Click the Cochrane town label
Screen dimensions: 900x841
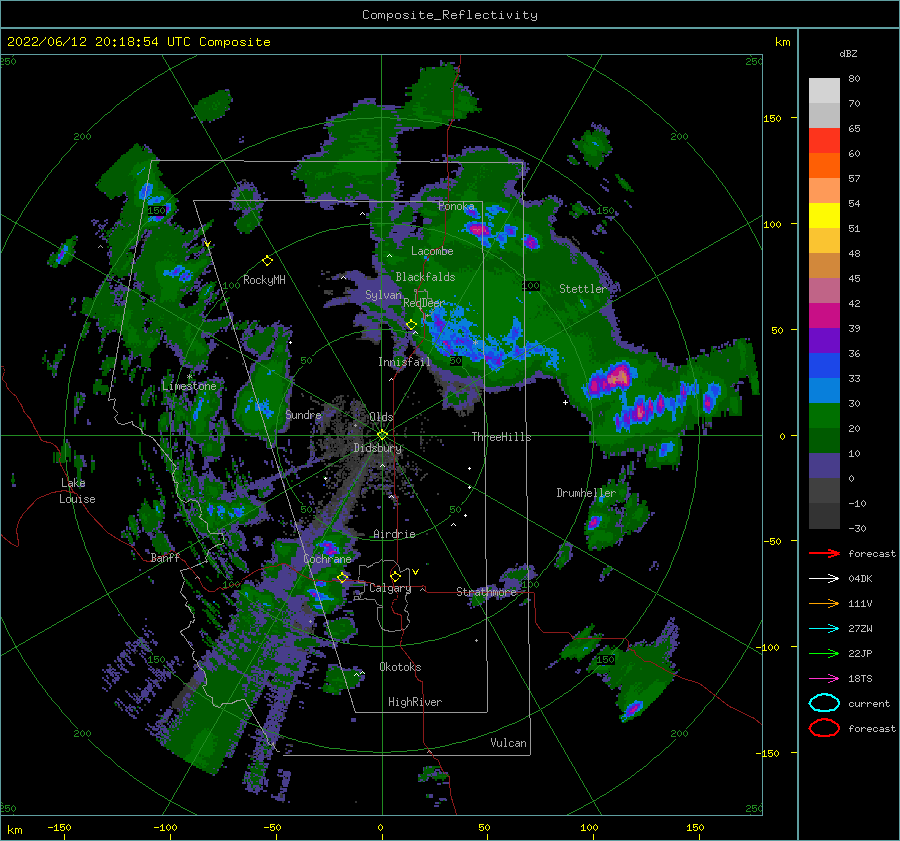327,559
